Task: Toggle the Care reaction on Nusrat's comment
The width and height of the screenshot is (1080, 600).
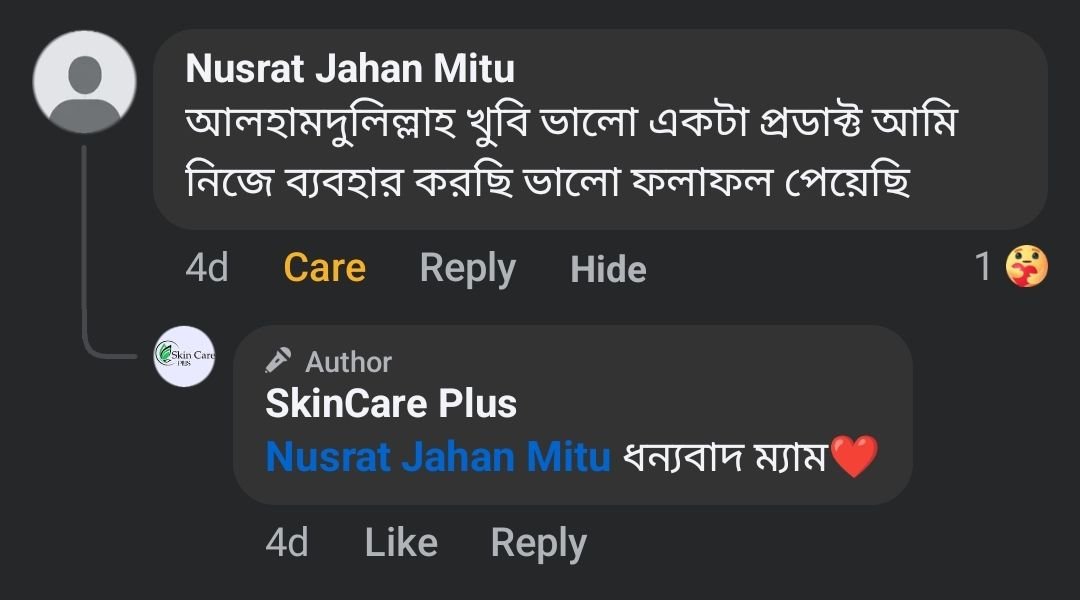Action: coord(324,268)
